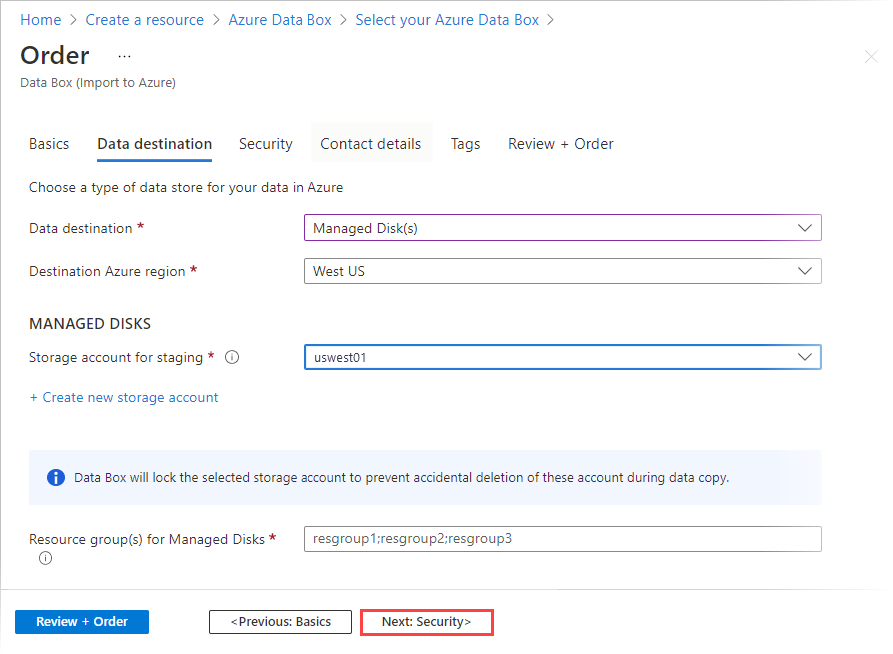Click the blue Review + Order button

[81, 621]
